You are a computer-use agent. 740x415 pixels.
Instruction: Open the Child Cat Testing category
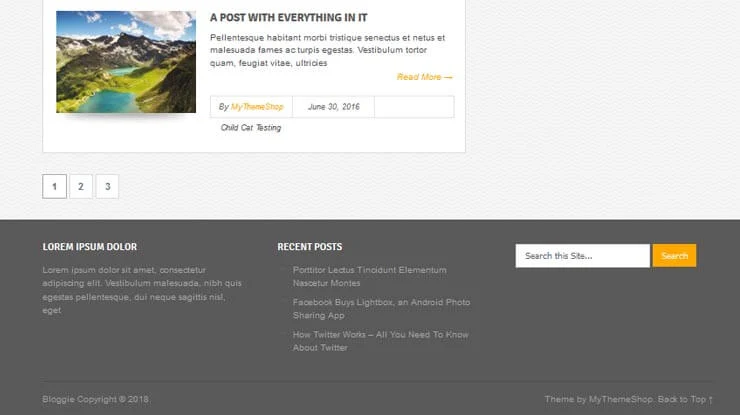tap(251, 127)
